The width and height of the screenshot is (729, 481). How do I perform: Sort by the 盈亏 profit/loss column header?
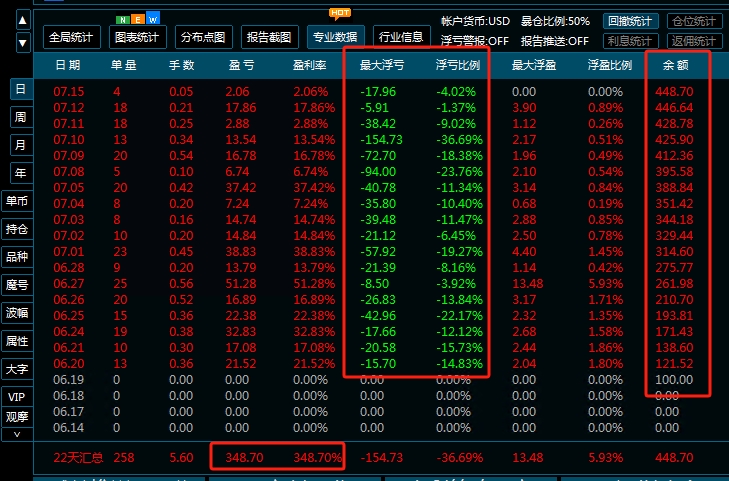click(x=242, y=65)
